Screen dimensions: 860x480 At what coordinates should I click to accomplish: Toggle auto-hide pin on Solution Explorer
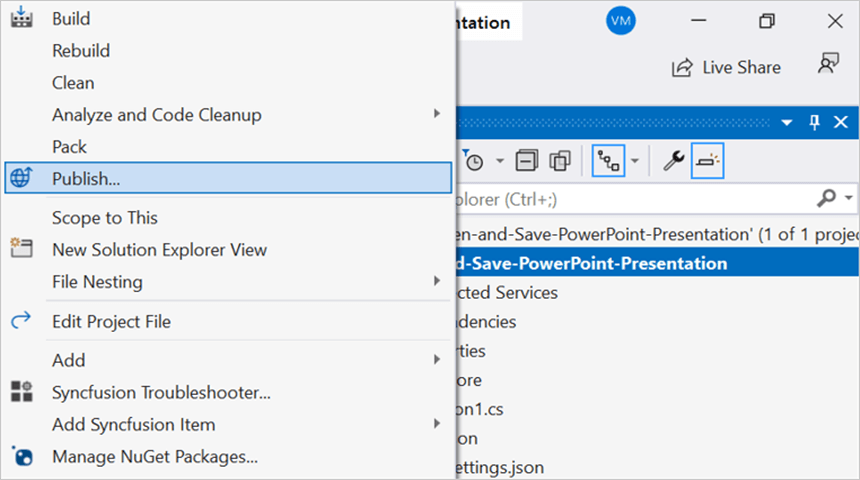814,122
